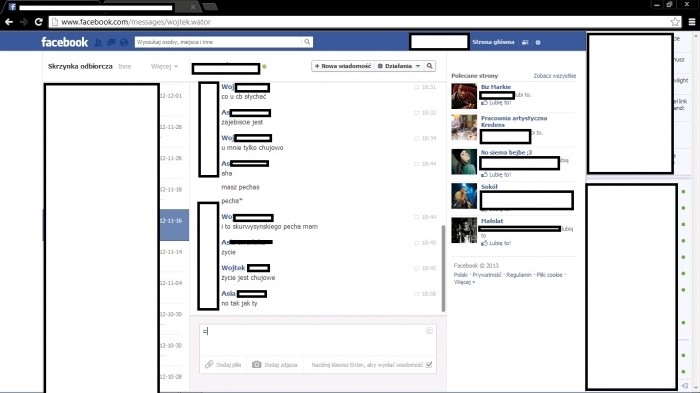Select the Skrzynka odbiorcza tab
This screenshot has height=393, width=700.
(x=80, y=67)
